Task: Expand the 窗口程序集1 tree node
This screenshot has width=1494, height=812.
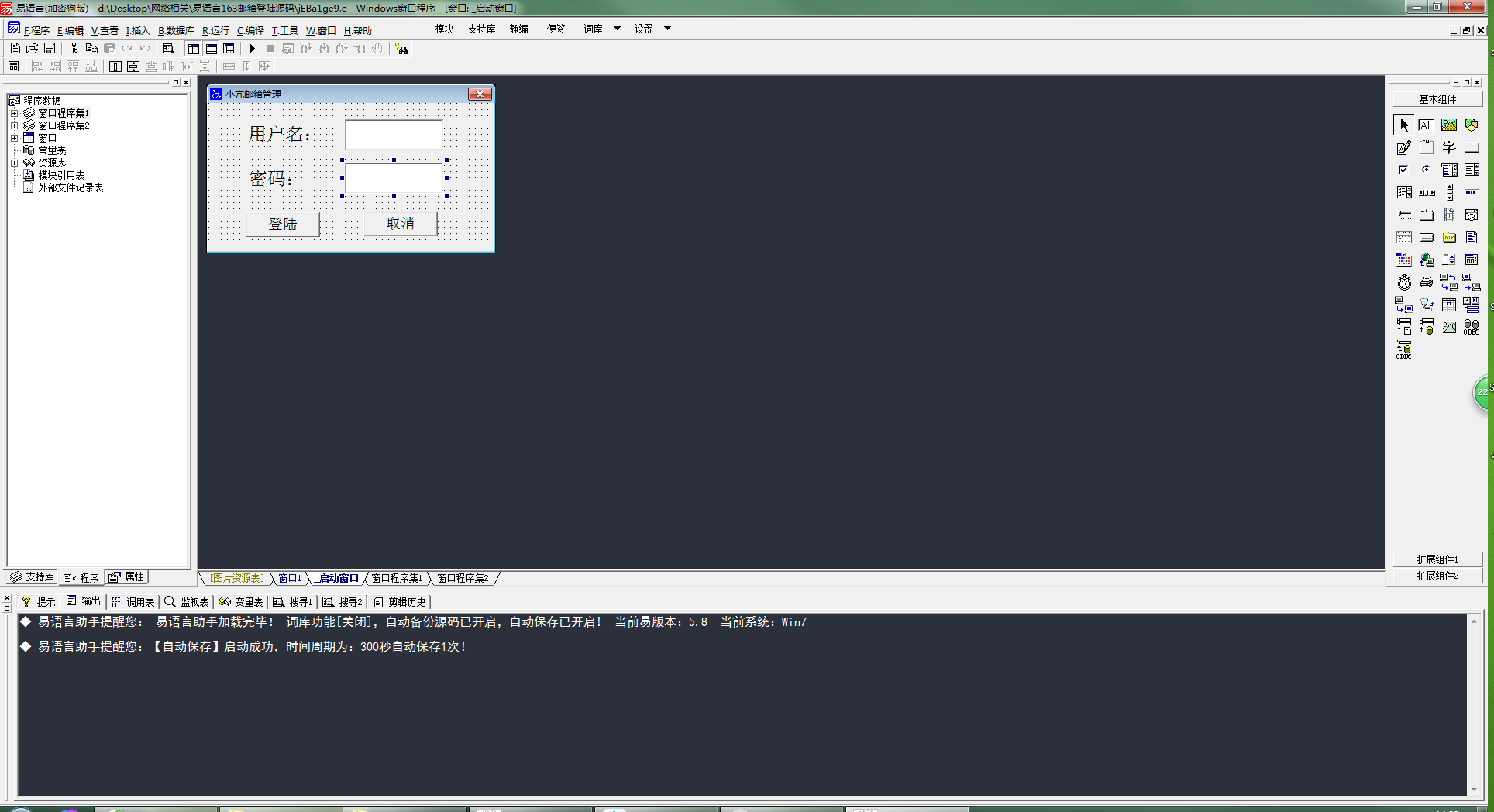Action: coord(14,113)
